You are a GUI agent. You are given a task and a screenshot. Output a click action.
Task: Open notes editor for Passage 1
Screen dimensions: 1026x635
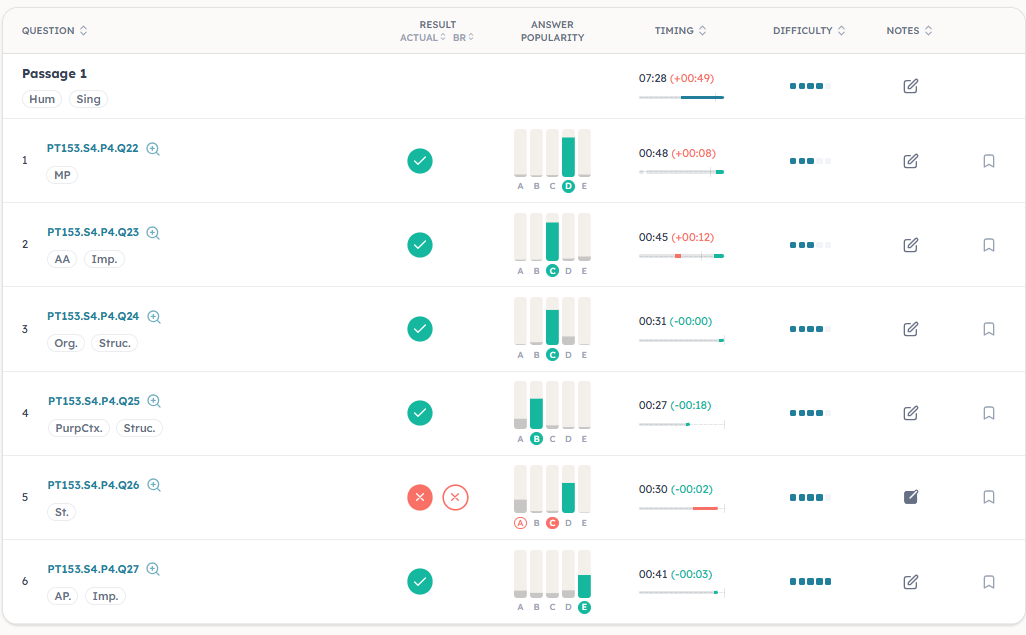tap(910, 86)
